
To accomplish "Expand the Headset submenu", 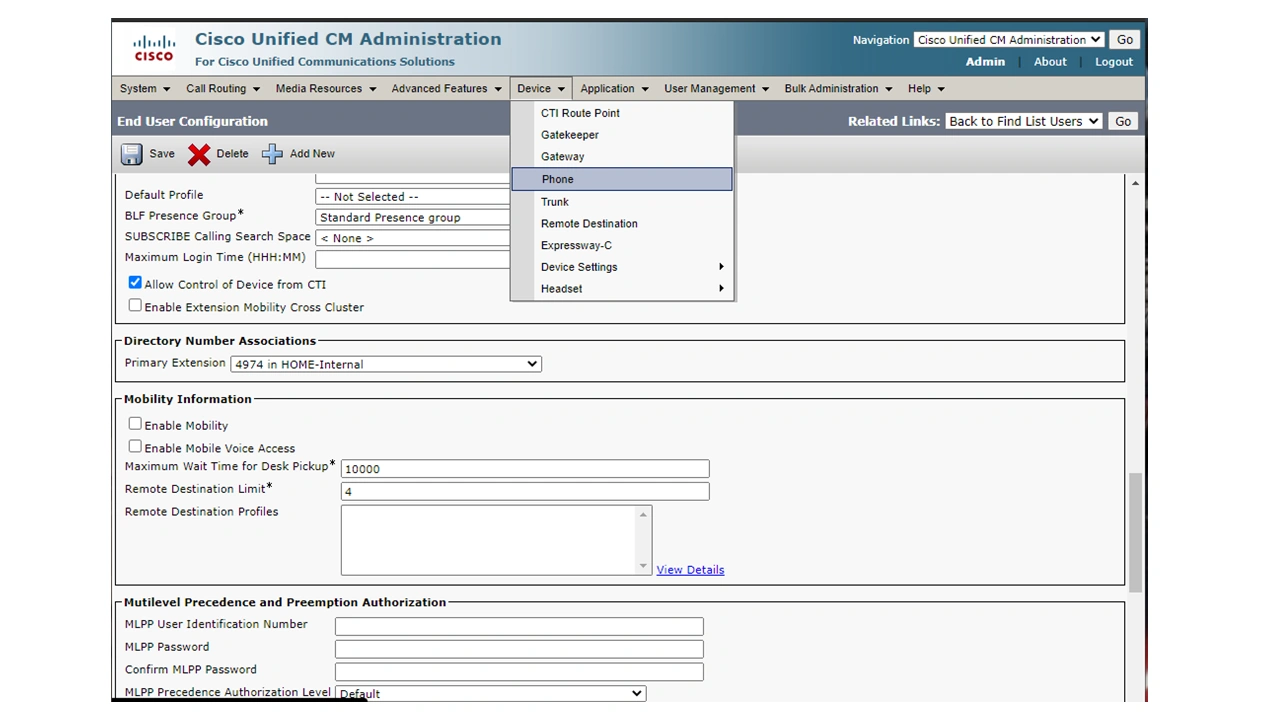I will (622, 289).
